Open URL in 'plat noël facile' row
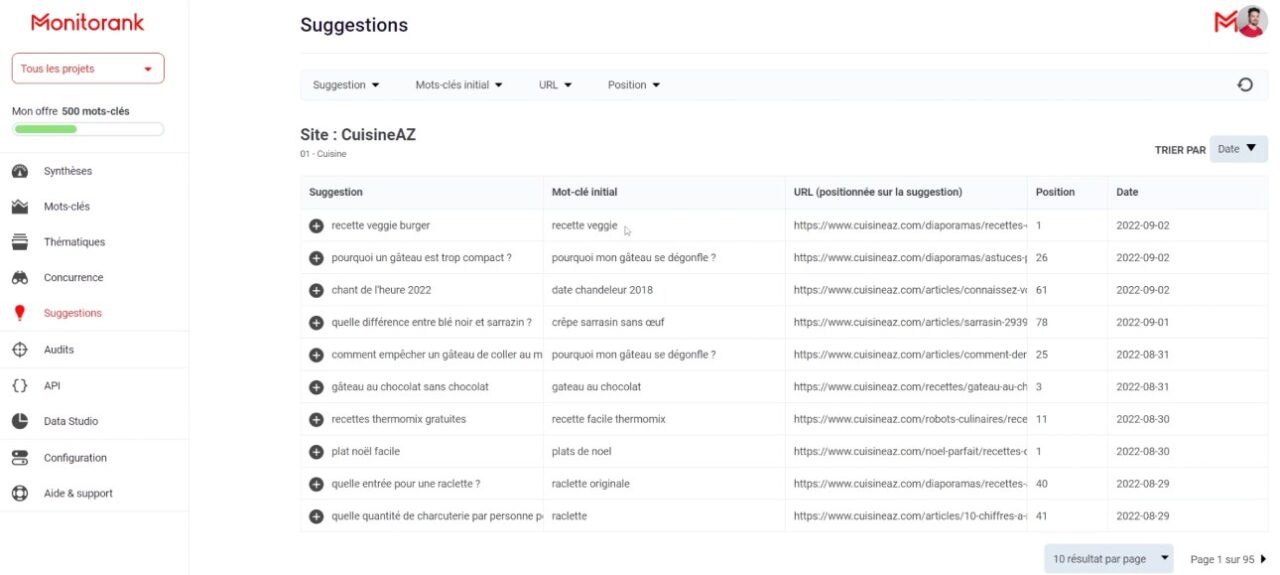The width and height of the screenshot is (1280, 575). tap(910, 452)
